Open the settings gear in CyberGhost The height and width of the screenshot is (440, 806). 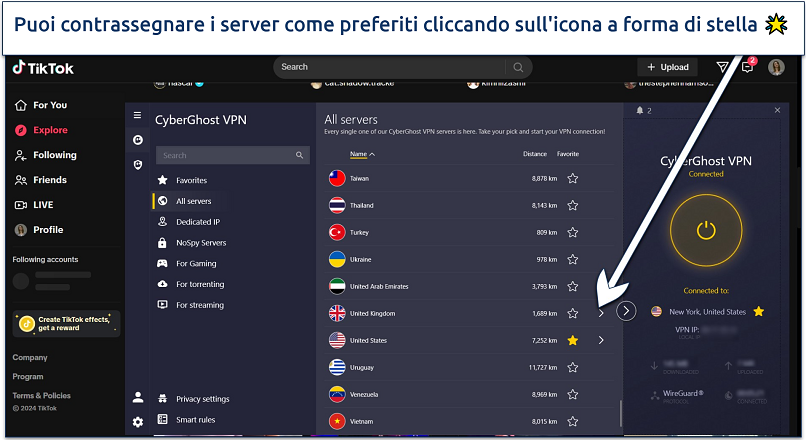click(138, 422)
